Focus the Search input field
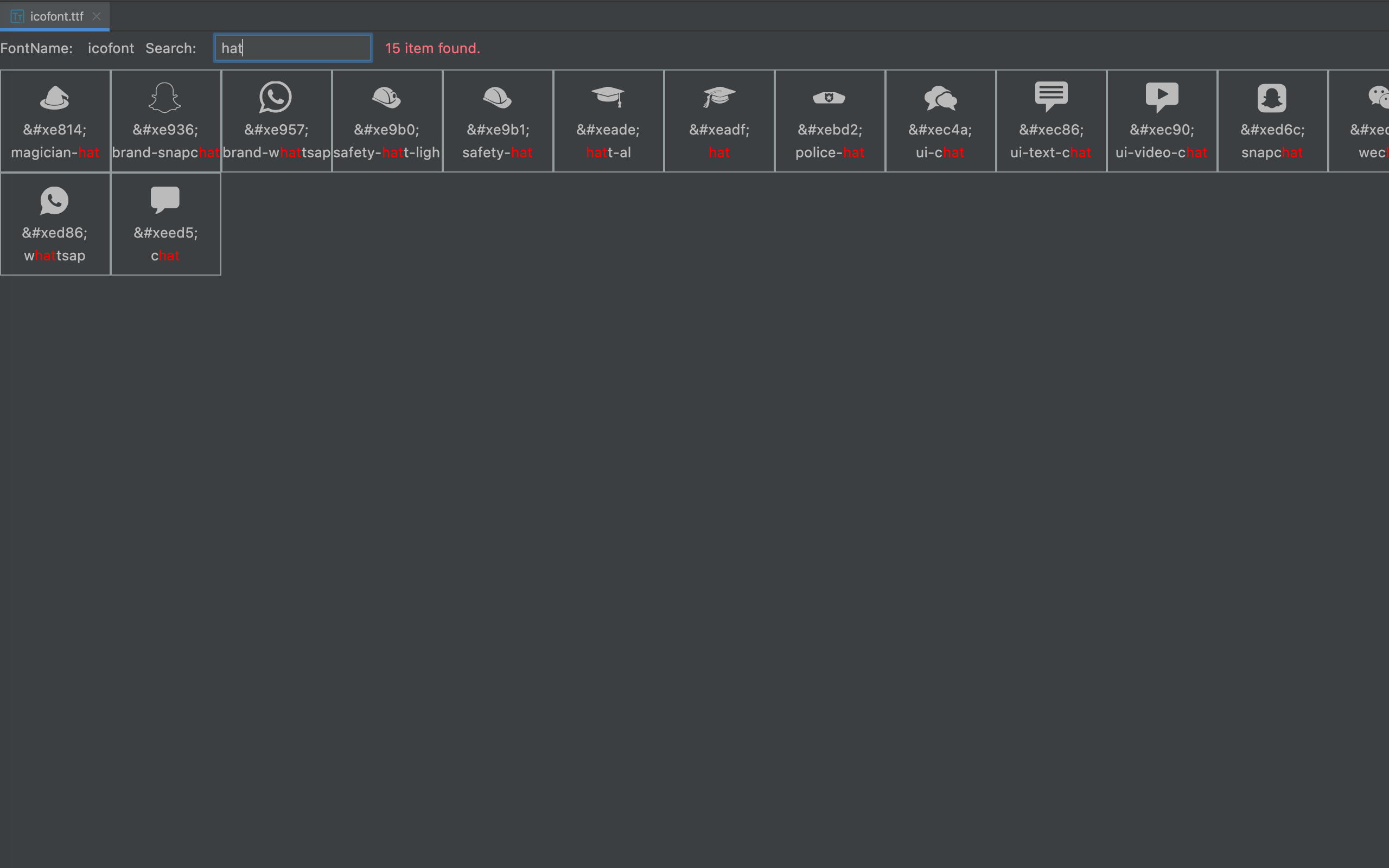This screenshot has height=868, width=1389. click(x=293, y=48)
